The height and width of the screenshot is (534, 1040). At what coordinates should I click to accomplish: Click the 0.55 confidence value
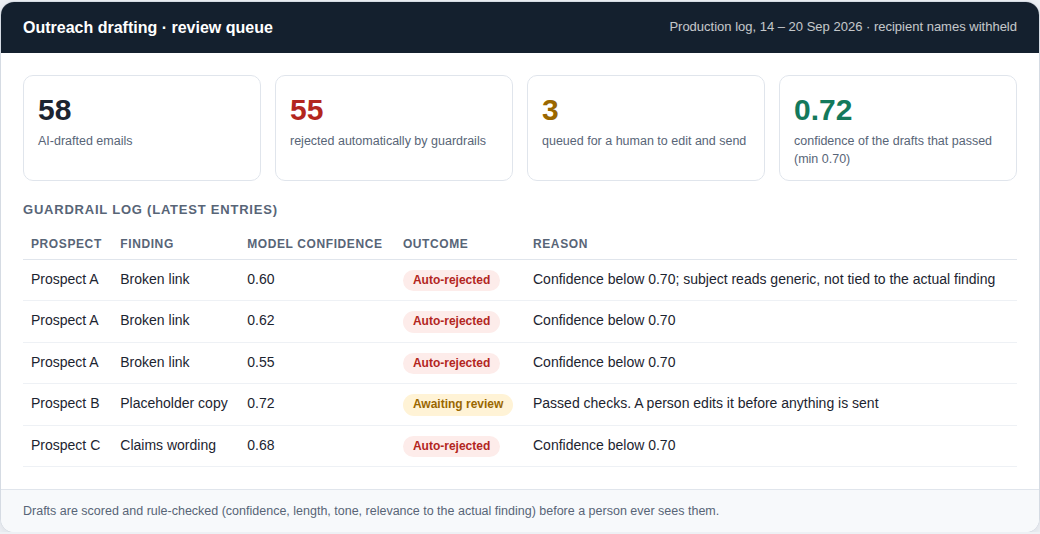pyautogui.click(x=261, y=362)
